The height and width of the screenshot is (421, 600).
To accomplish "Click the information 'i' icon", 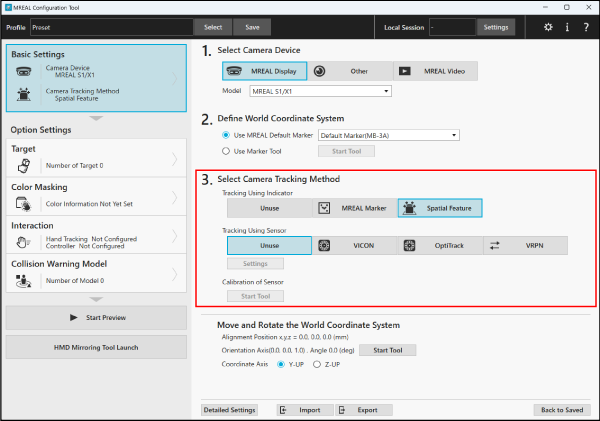I will point(567,27).
